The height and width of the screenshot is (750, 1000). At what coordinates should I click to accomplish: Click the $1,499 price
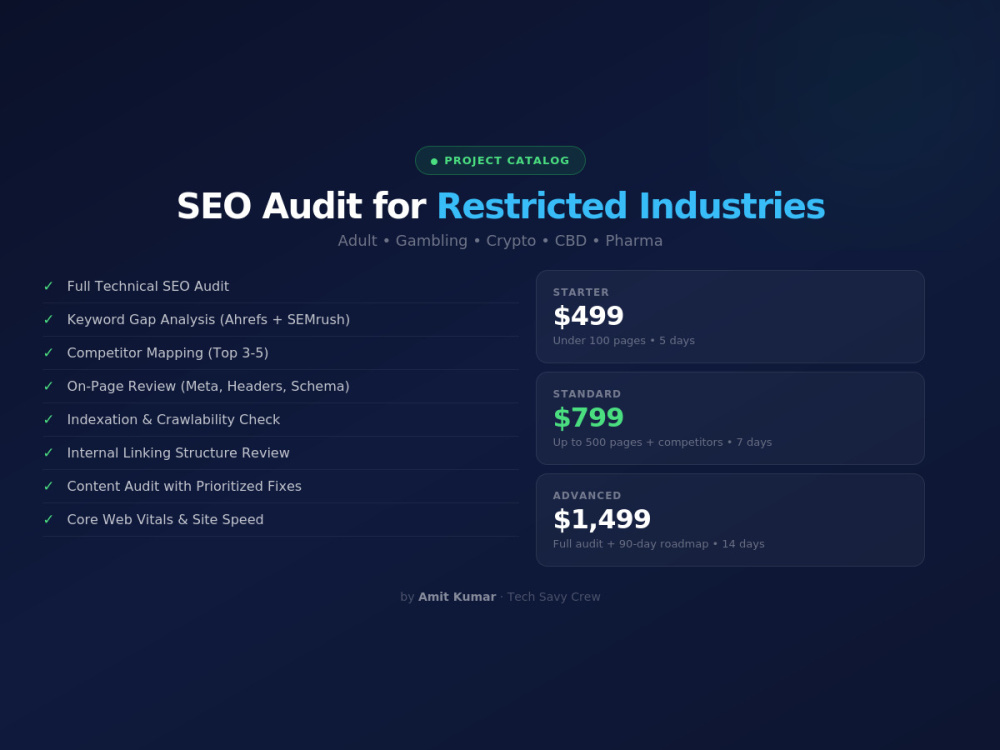click(x=601, y=519)
